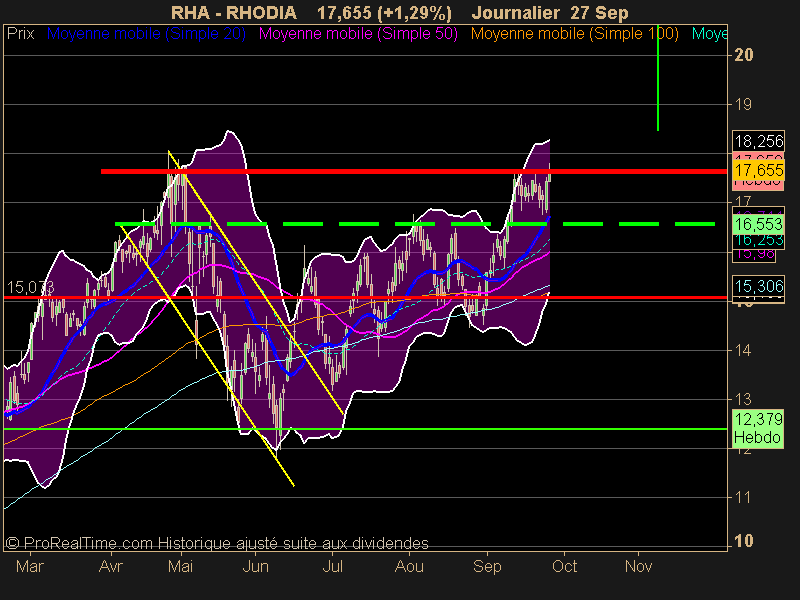Click the "Moyenne mobile (Simple 50)" legend entry
Image resolution: width=800 pixels, height=600 pixels.
click(x=358, y=34)
